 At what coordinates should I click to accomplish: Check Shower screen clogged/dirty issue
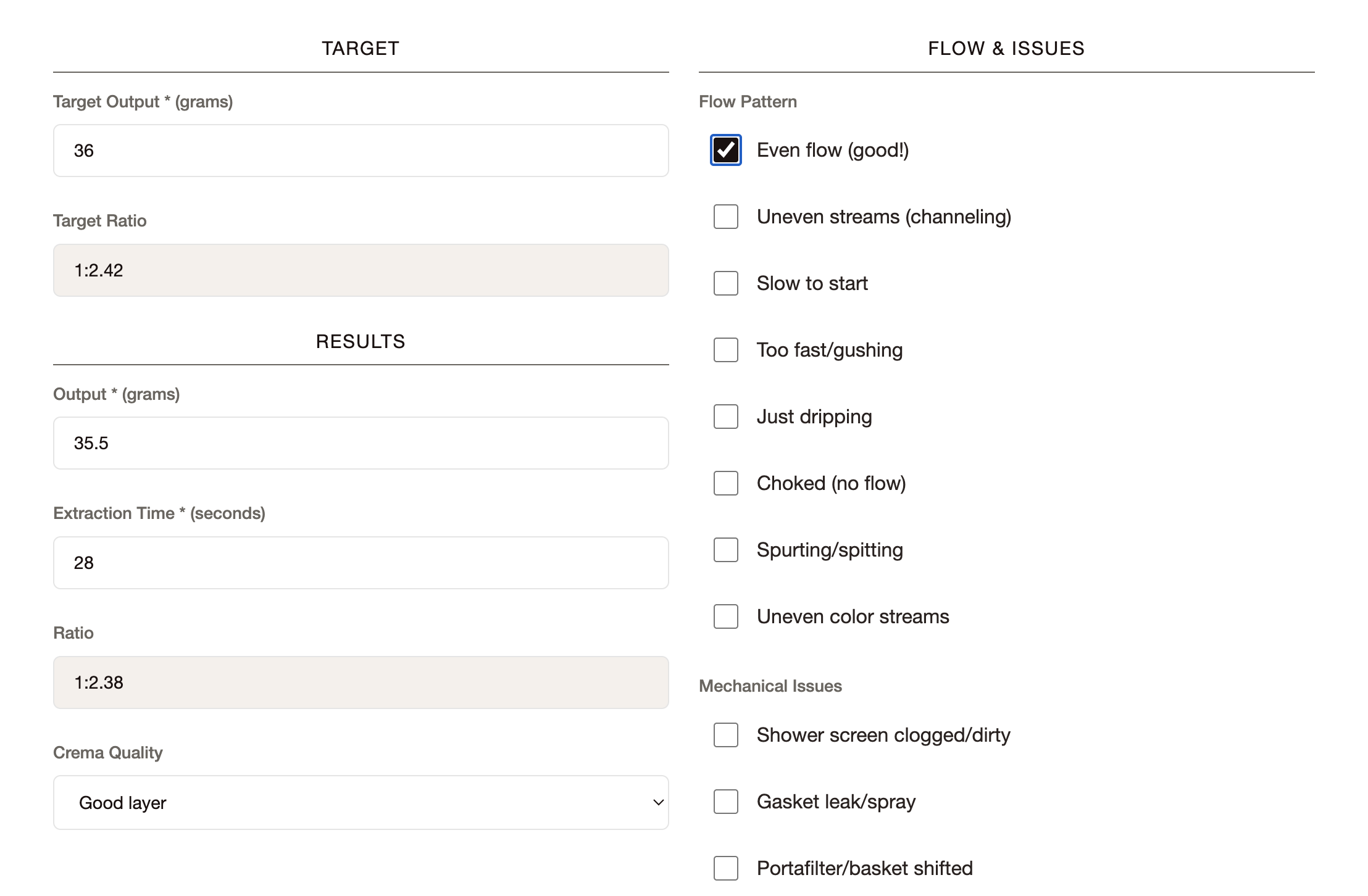725,735
